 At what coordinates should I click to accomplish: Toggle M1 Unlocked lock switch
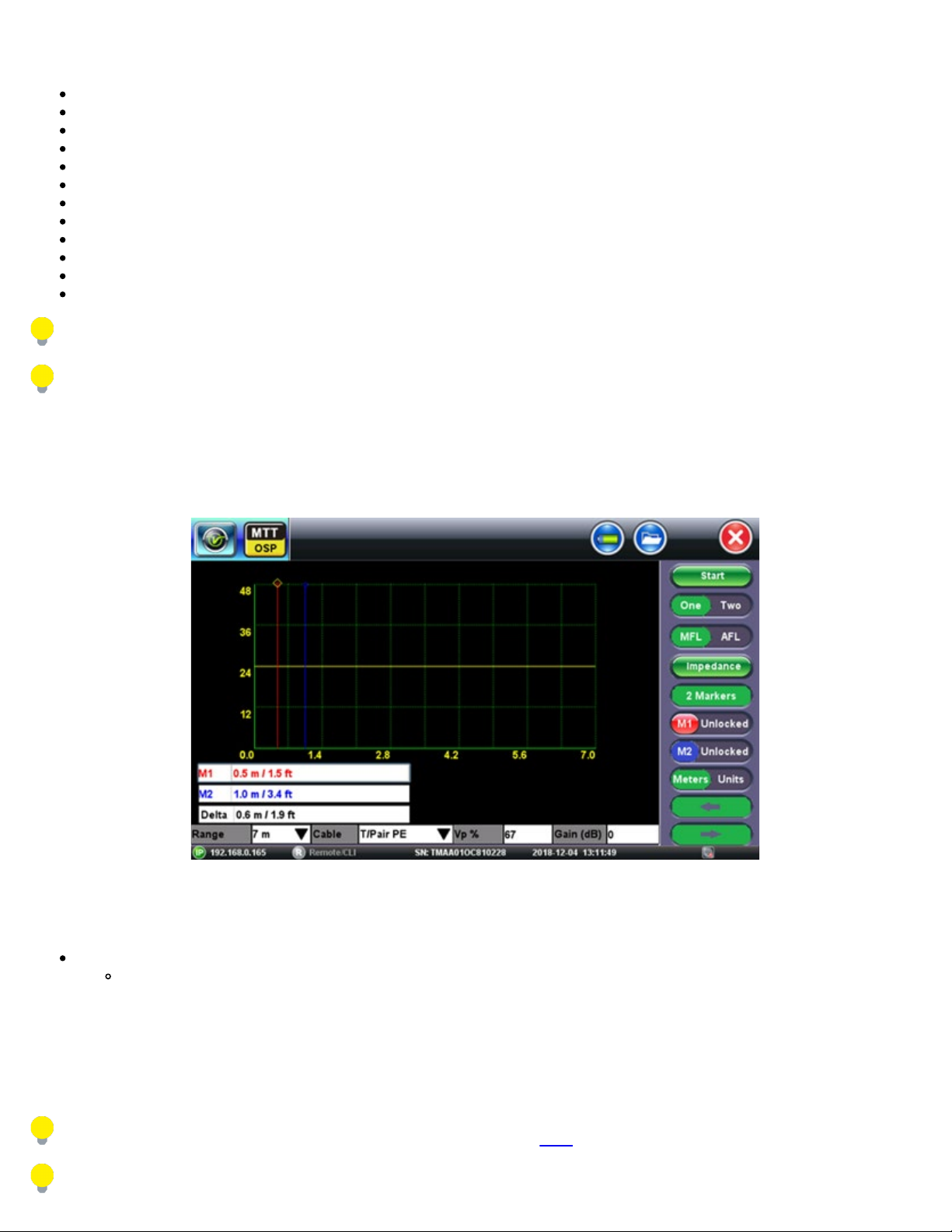(711, 724)
